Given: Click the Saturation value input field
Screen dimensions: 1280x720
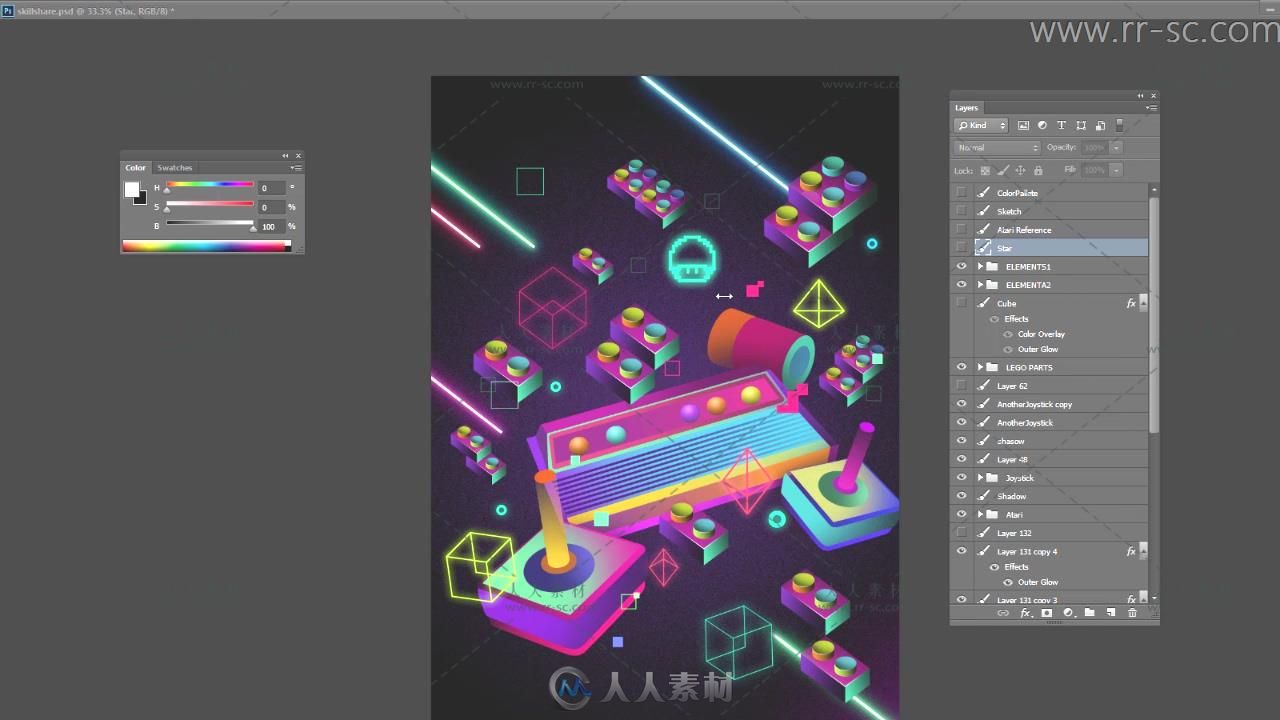Looking at the screenshot, I should tap(271, 207).
